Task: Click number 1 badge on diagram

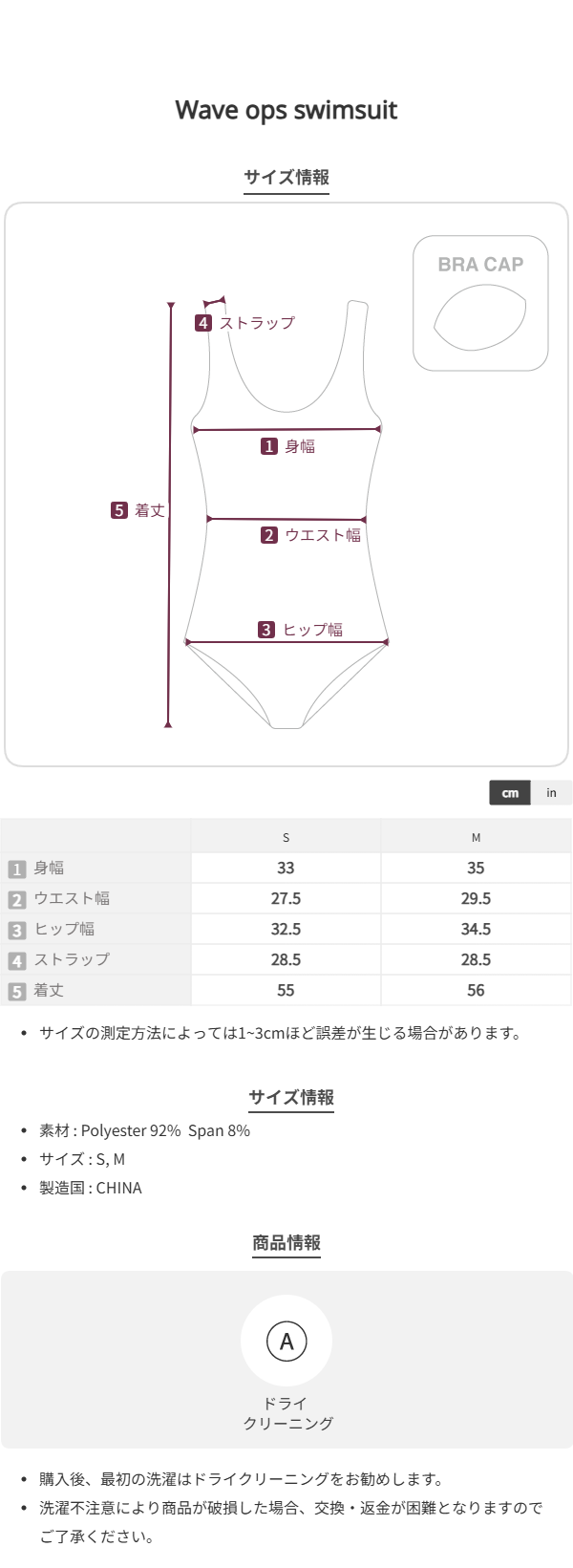Action: 269,446
